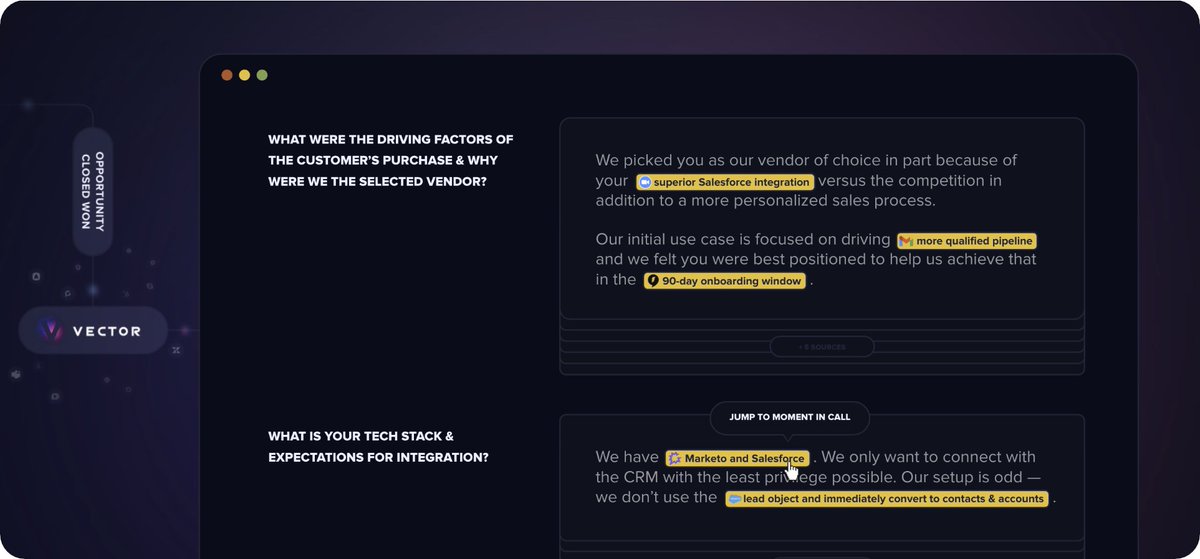The width and height of the screenshot is (1200, 559).
Task: Click the 'Marketo and Salesforce' highlighted tag
Action: (737, 458)
